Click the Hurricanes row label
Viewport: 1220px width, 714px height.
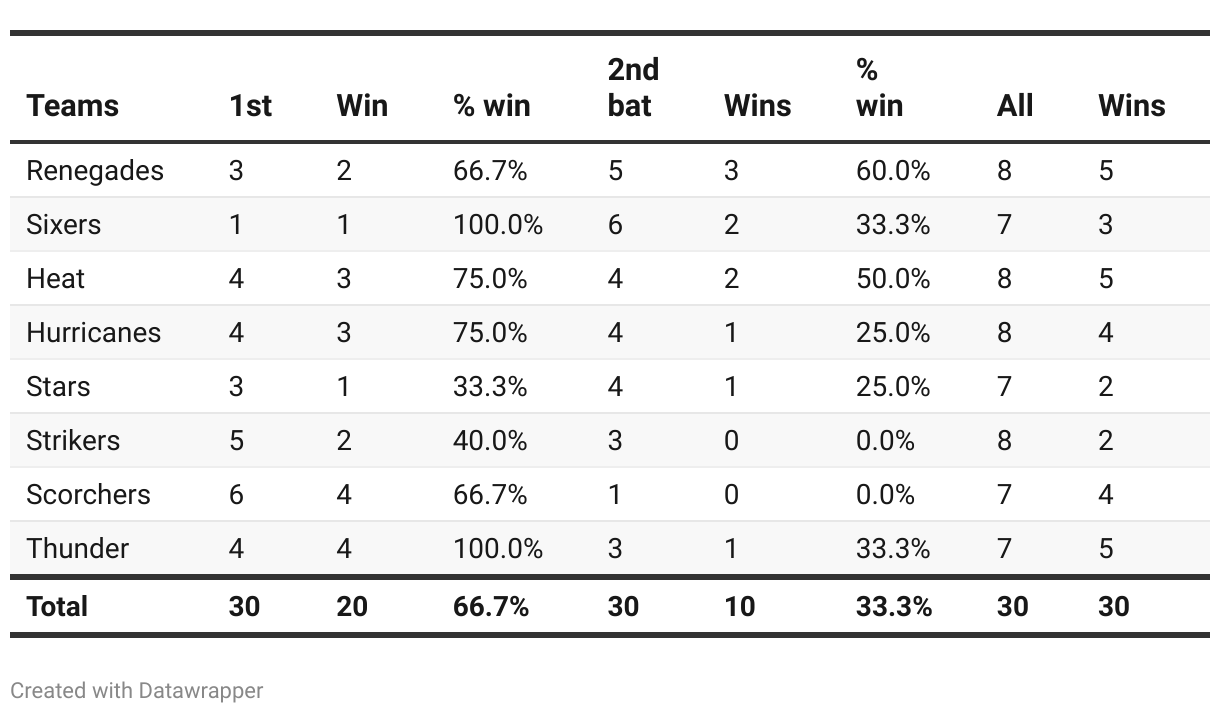click(93, 332)
